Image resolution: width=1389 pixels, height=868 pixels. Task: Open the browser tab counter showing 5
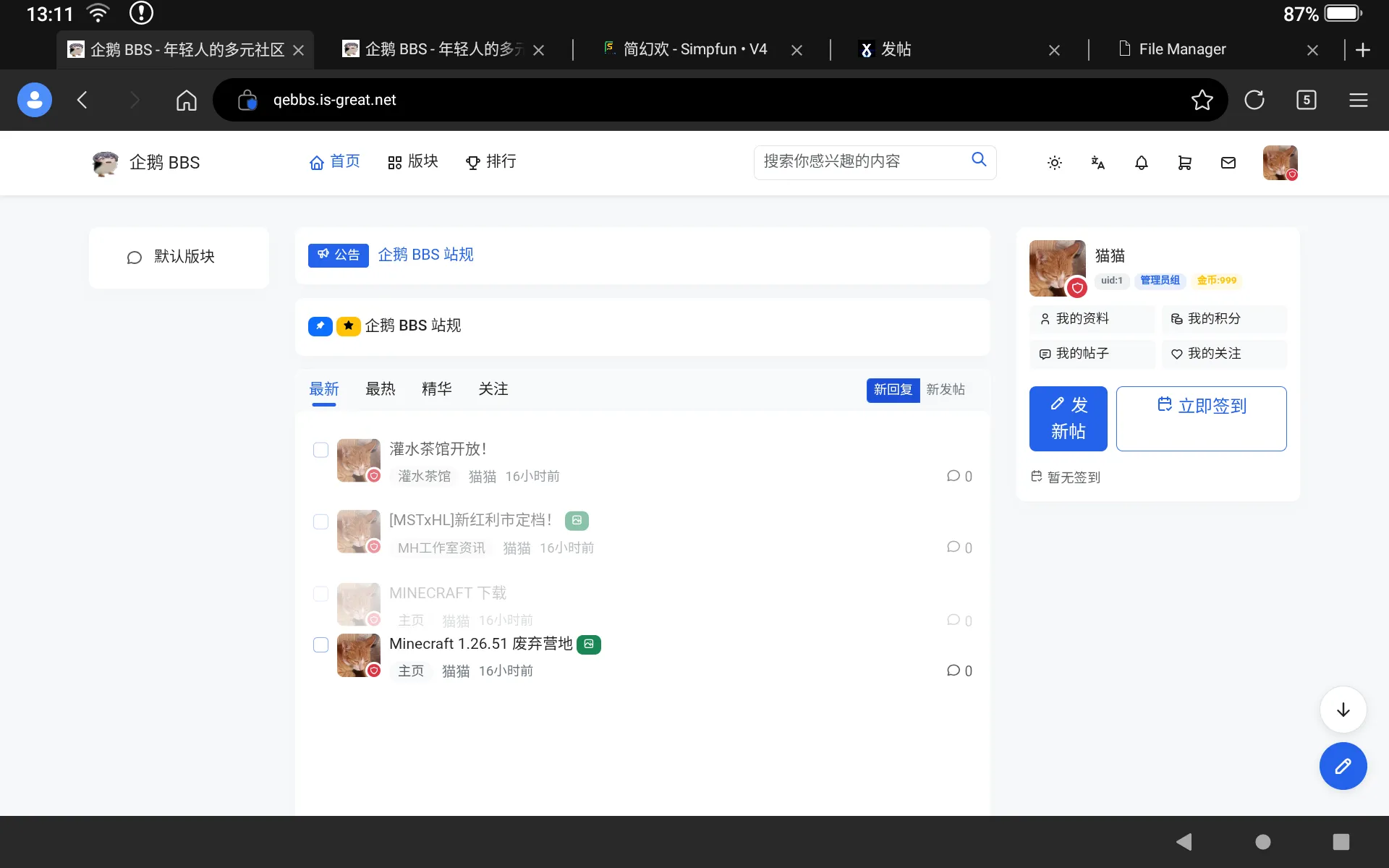(1306, 100)
